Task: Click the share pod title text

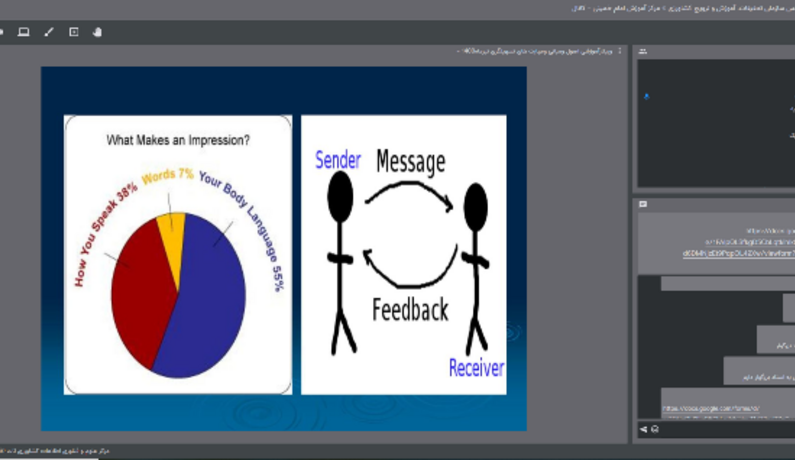Action: (535, 51)
